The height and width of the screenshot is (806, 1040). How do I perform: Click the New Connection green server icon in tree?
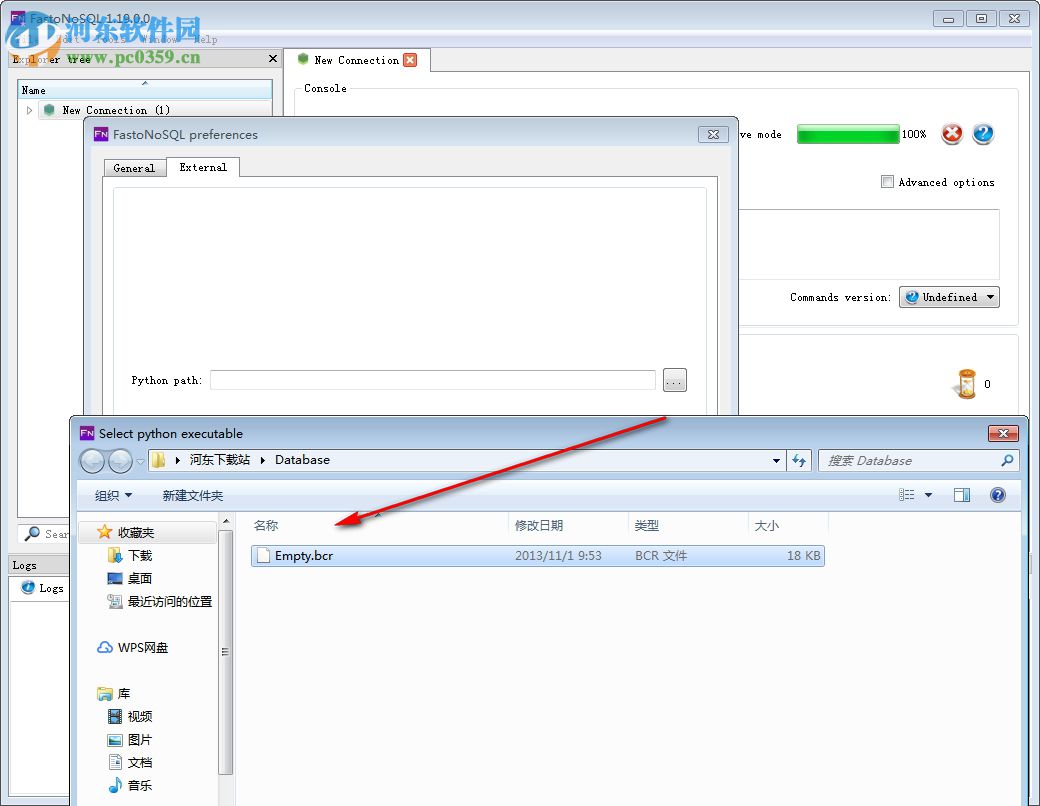pos(48,109)
